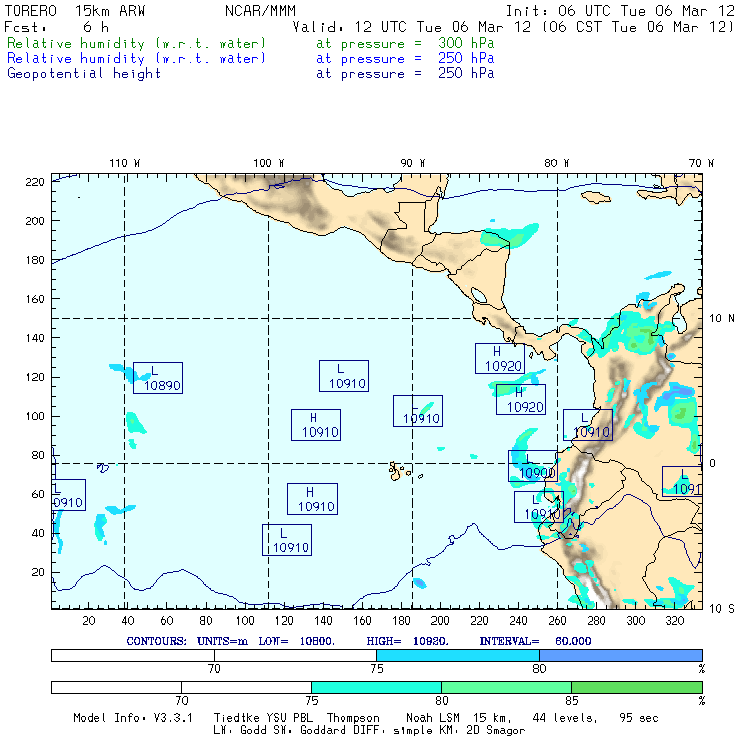Click the "Fcst: 6 h" forecast label
Viewport: 740px width, 740px height.
pos(57,27)
